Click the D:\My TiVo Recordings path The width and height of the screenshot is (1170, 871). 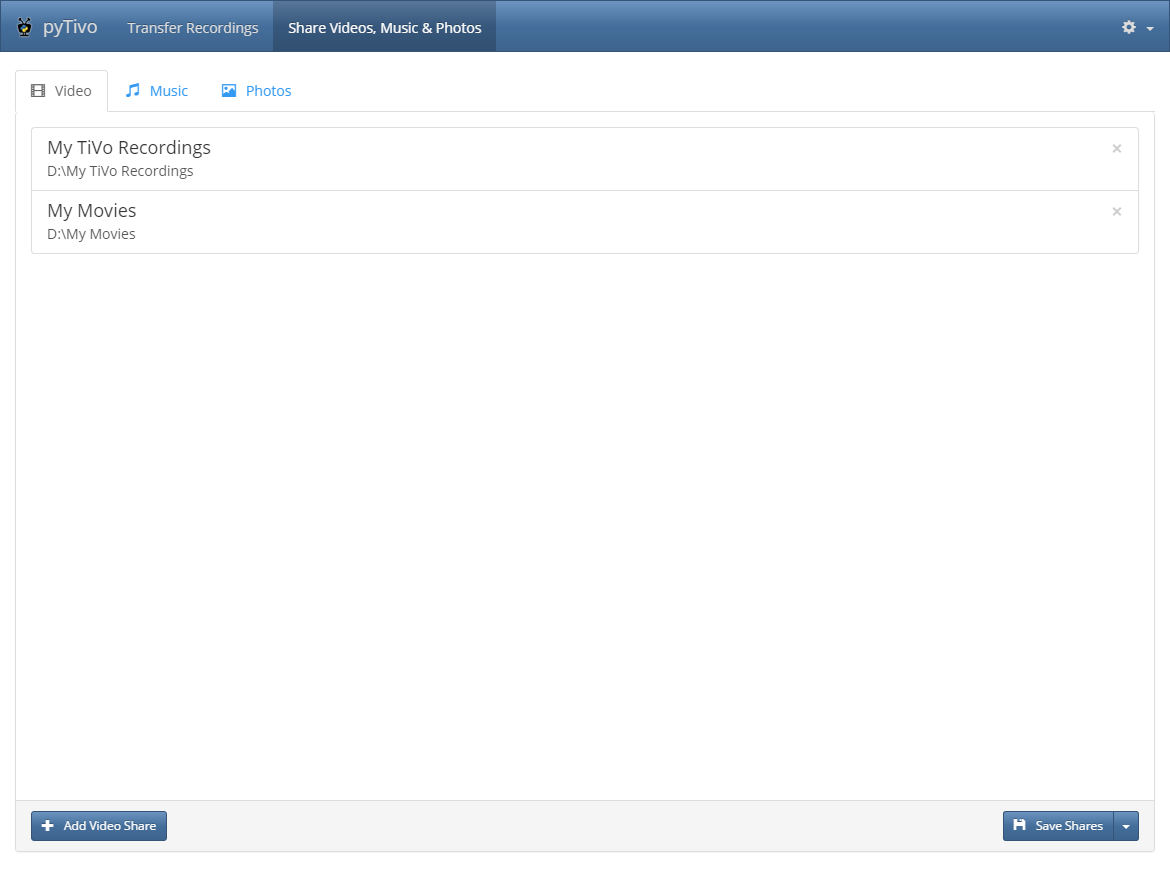point(120,171)
